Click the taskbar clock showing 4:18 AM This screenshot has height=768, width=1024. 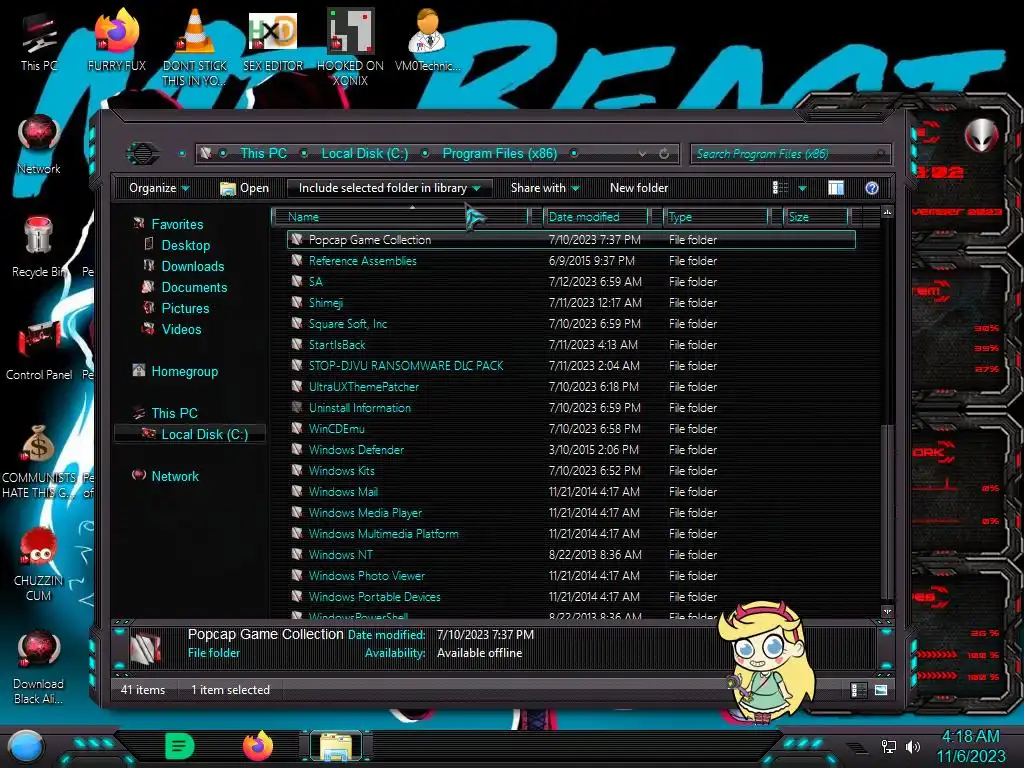pyautogui.click(x=970, y=746)
